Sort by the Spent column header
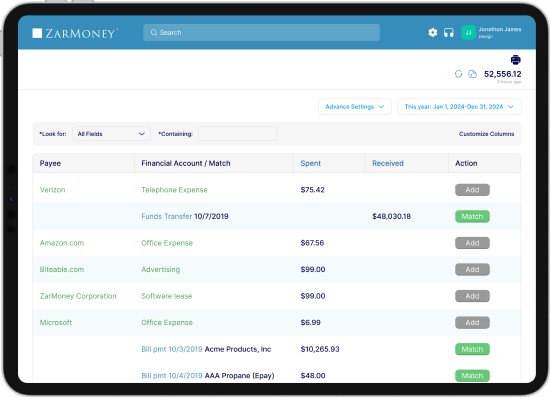 click(310, 163)
